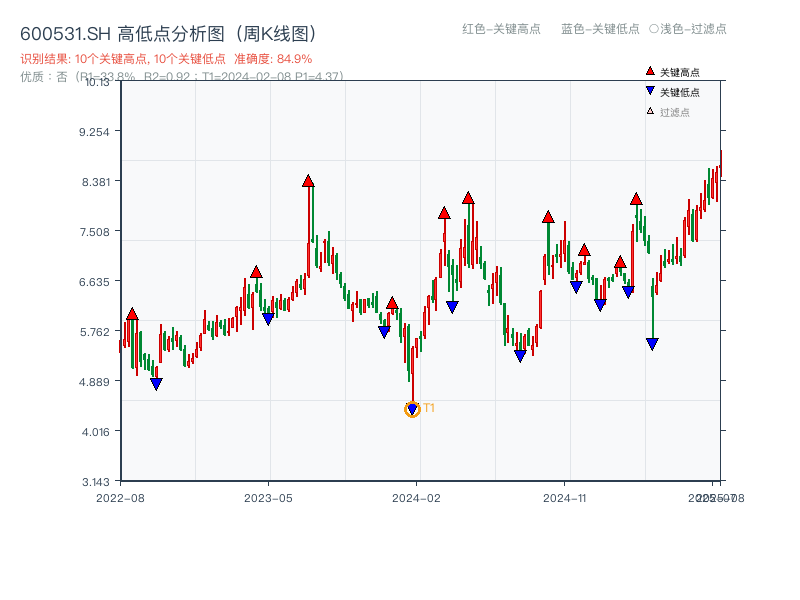Toggle the 关键高点 legend entry label

click(680, 72)
